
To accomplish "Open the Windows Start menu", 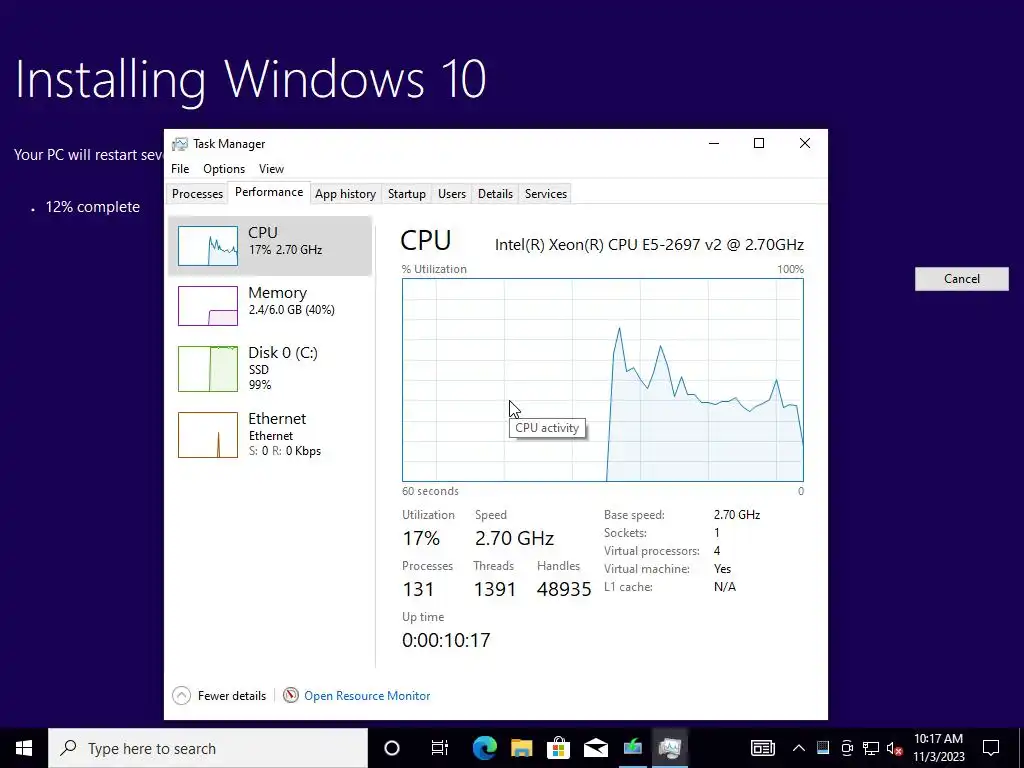I will point(24,748).
